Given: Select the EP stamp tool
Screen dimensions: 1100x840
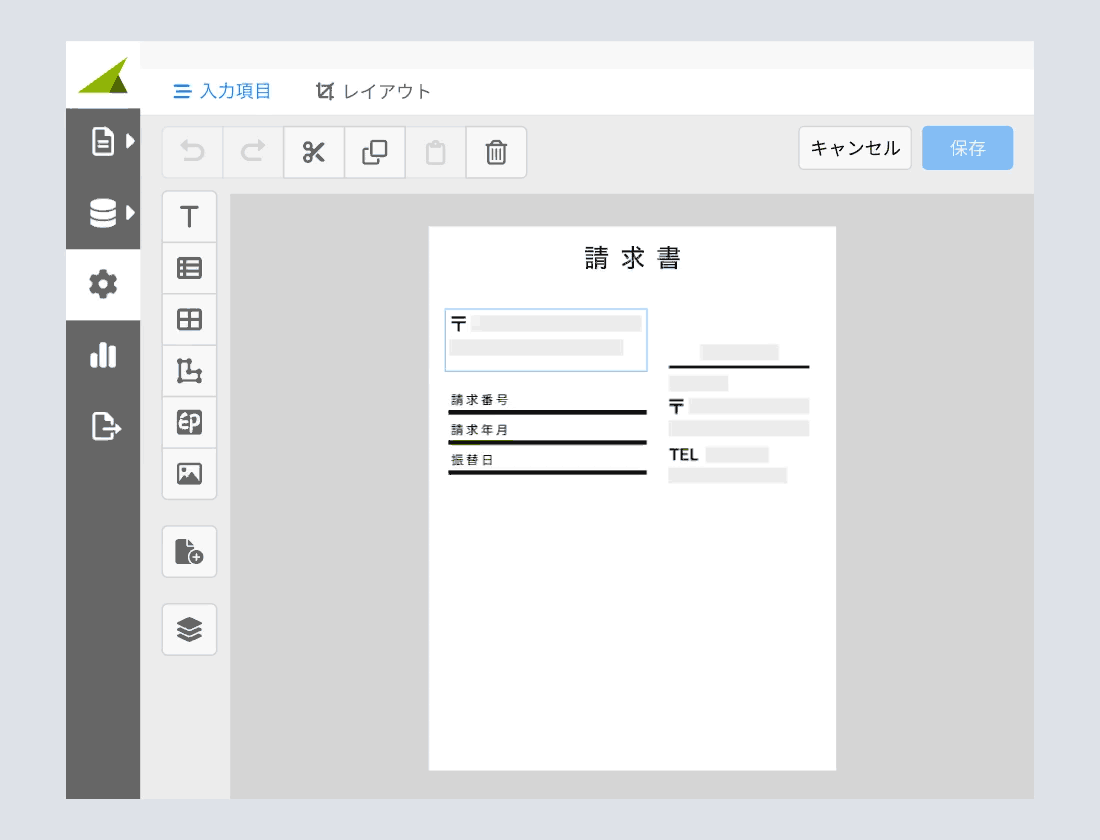Looking at the screenshot, I should pyautogui.click(x=189, y=423).
